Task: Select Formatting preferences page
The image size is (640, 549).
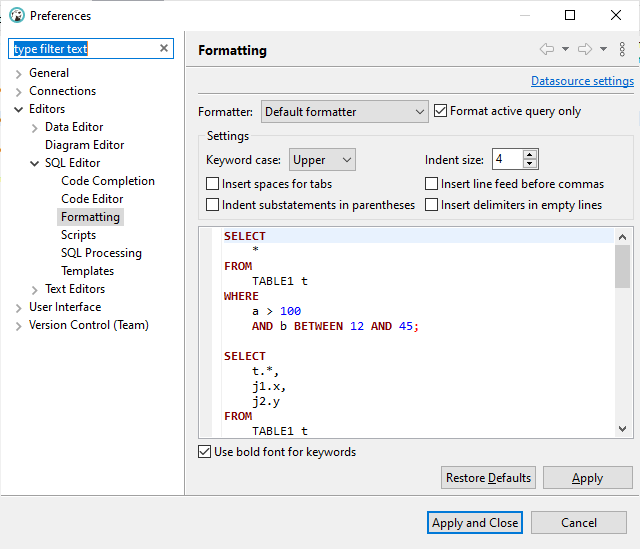Action: 90,217
